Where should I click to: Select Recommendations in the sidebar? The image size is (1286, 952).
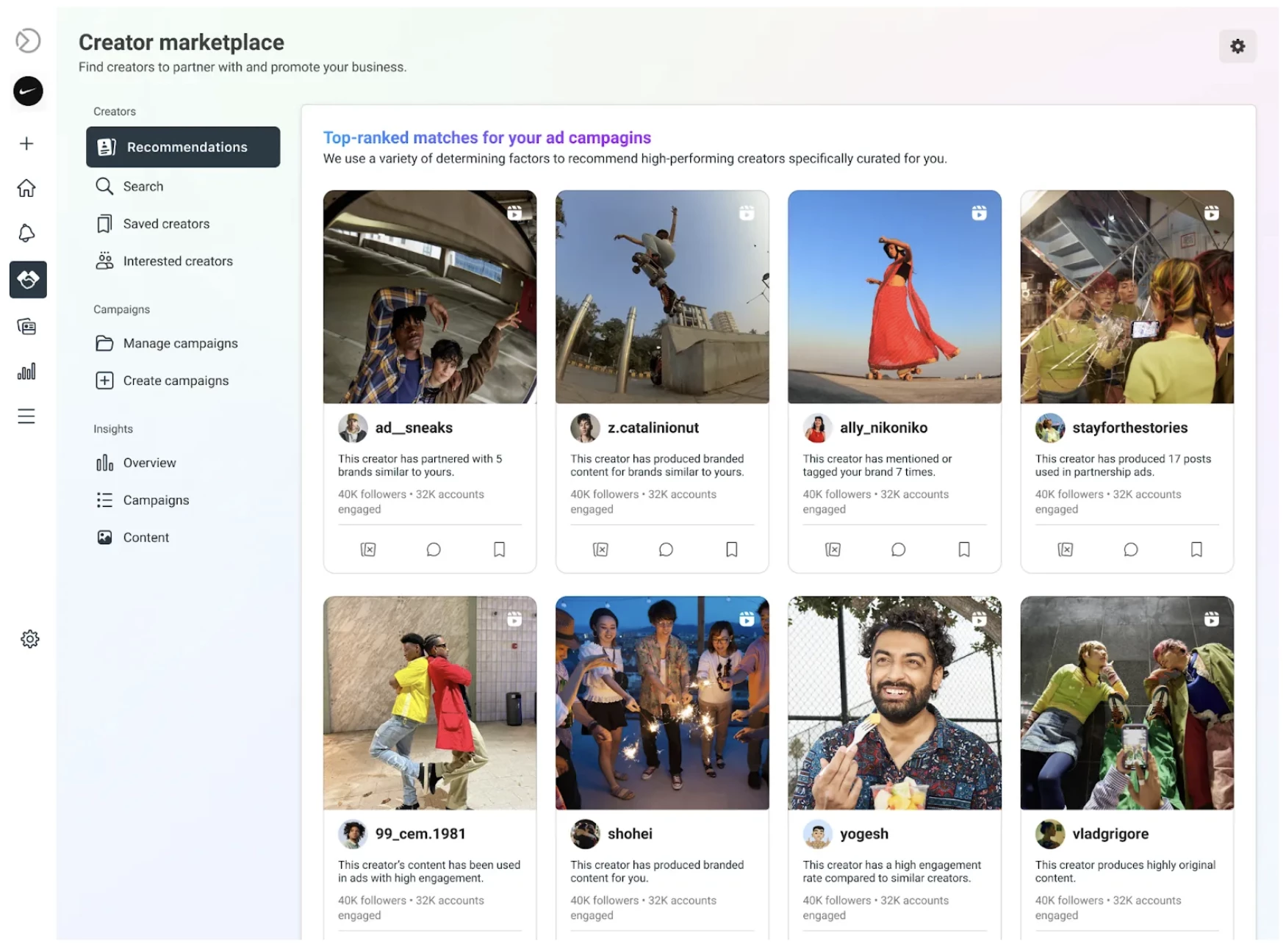(x=183, y=147)
